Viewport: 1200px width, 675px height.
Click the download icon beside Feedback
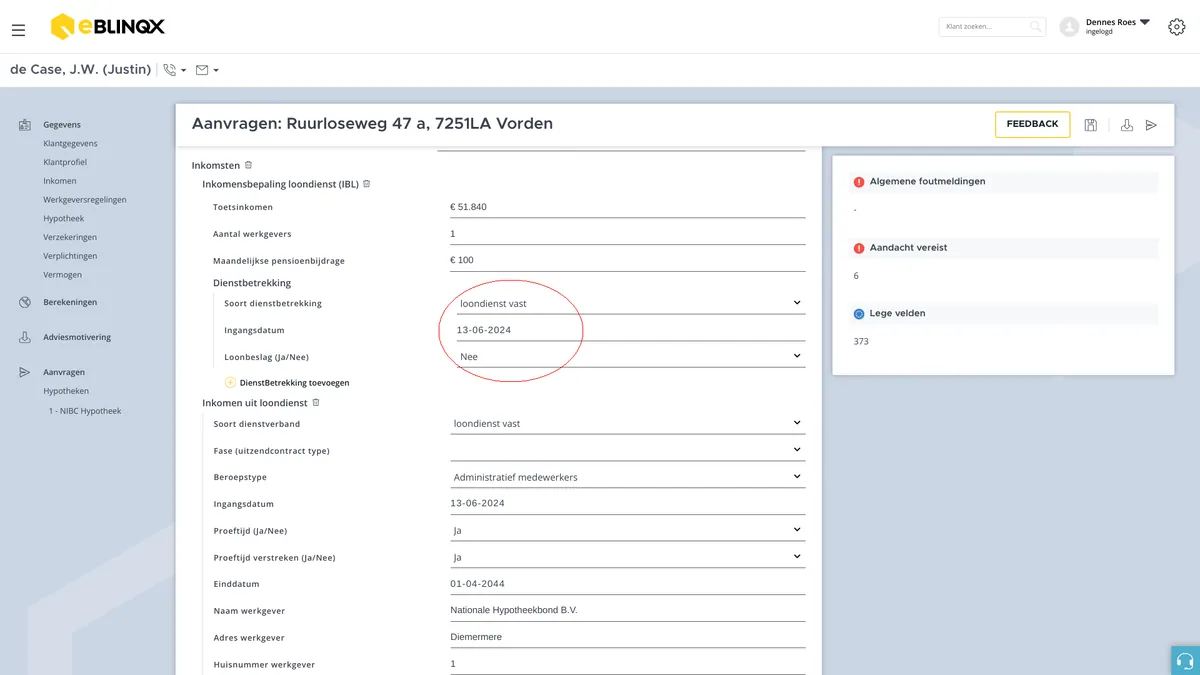(1127, 125)
